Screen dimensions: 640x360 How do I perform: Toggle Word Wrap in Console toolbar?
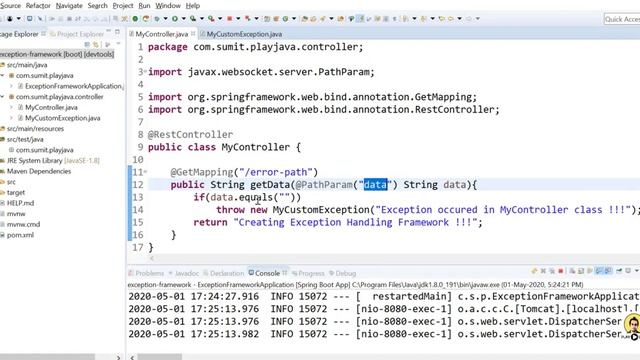click(589, 271)
